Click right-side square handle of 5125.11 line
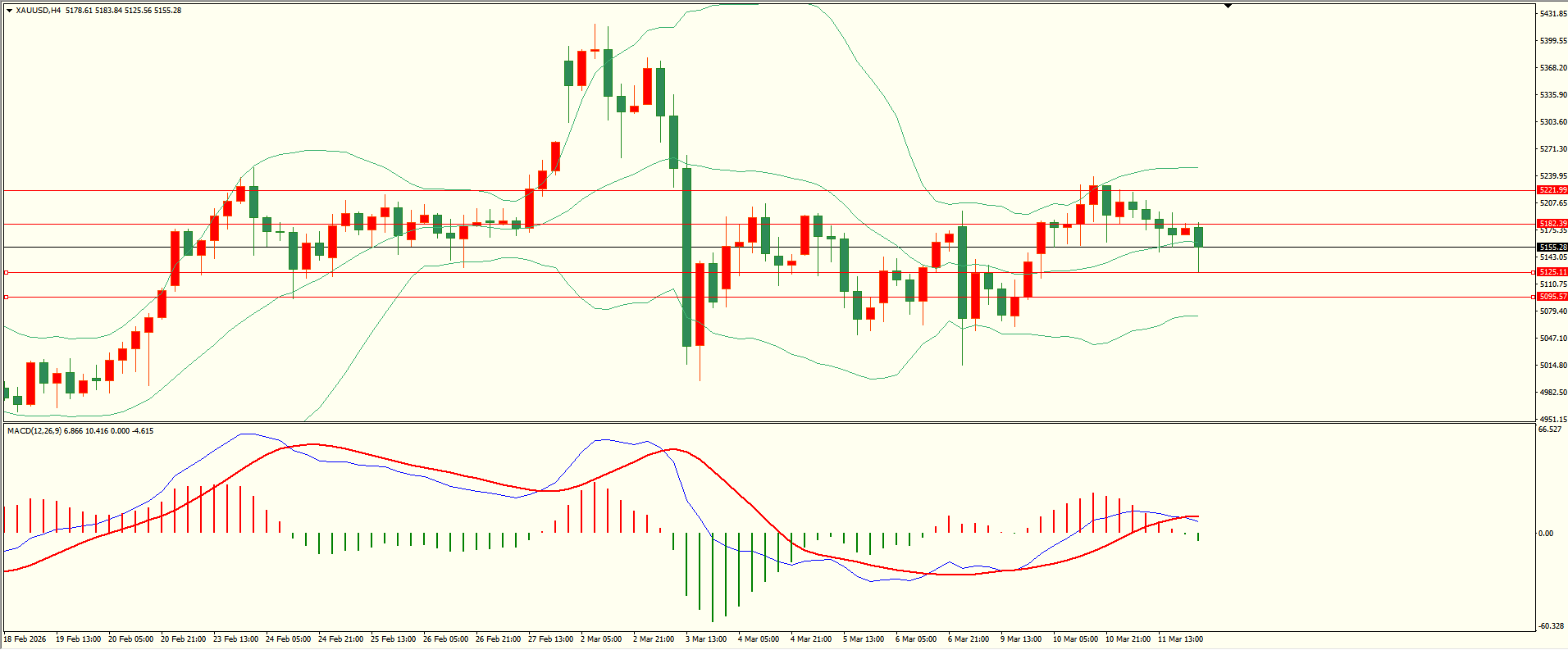Image resolution: width=1568 pixels, height=650 pixels. click(x=1534, y=272)
